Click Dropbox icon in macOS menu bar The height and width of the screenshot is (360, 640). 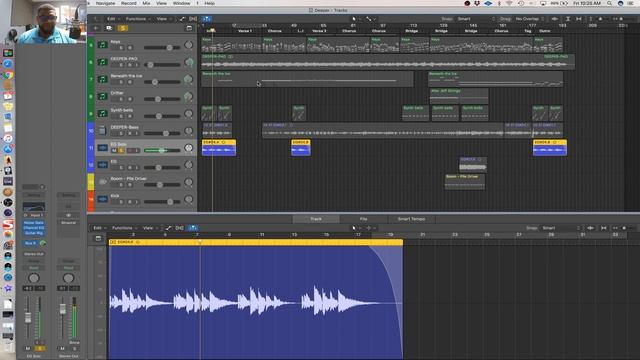[x=477, y=3]
